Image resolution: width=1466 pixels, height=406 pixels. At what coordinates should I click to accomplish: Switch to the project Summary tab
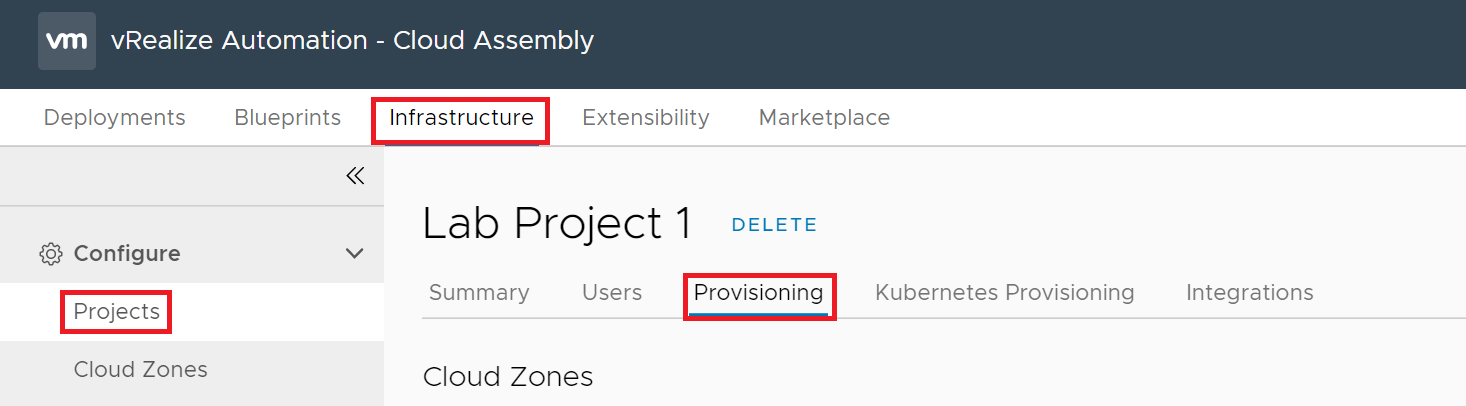point(479,293)
